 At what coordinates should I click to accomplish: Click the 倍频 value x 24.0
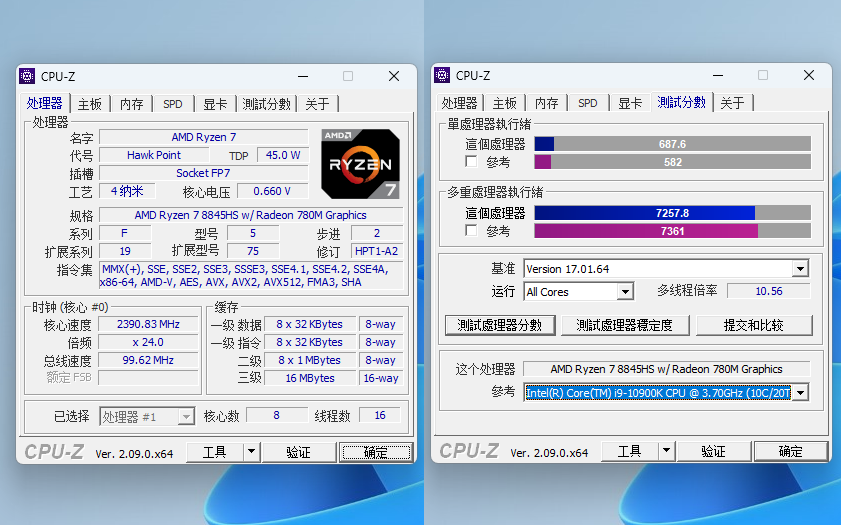(149, 342)
